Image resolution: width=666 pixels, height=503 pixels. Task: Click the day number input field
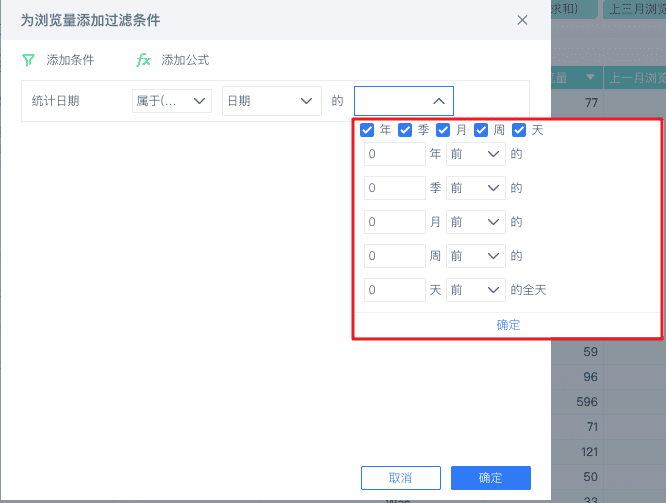[x=395, y=290]
